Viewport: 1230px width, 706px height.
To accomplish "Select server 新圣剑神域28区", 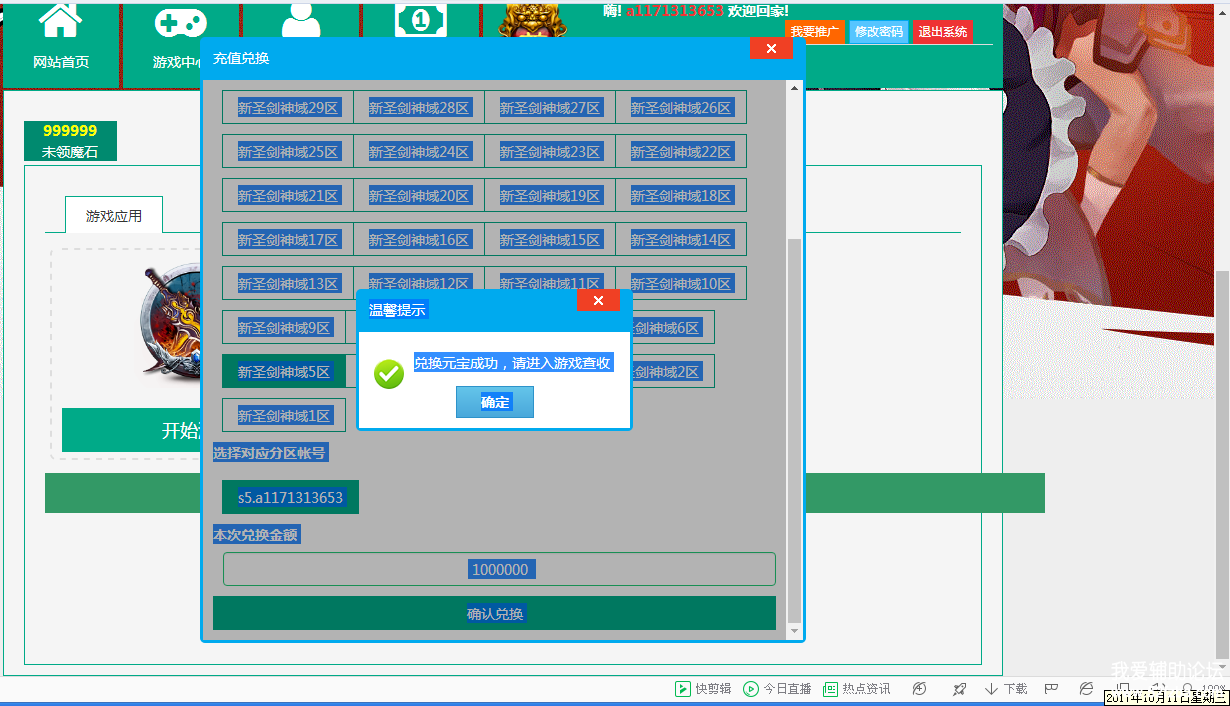I will point(419,108).
